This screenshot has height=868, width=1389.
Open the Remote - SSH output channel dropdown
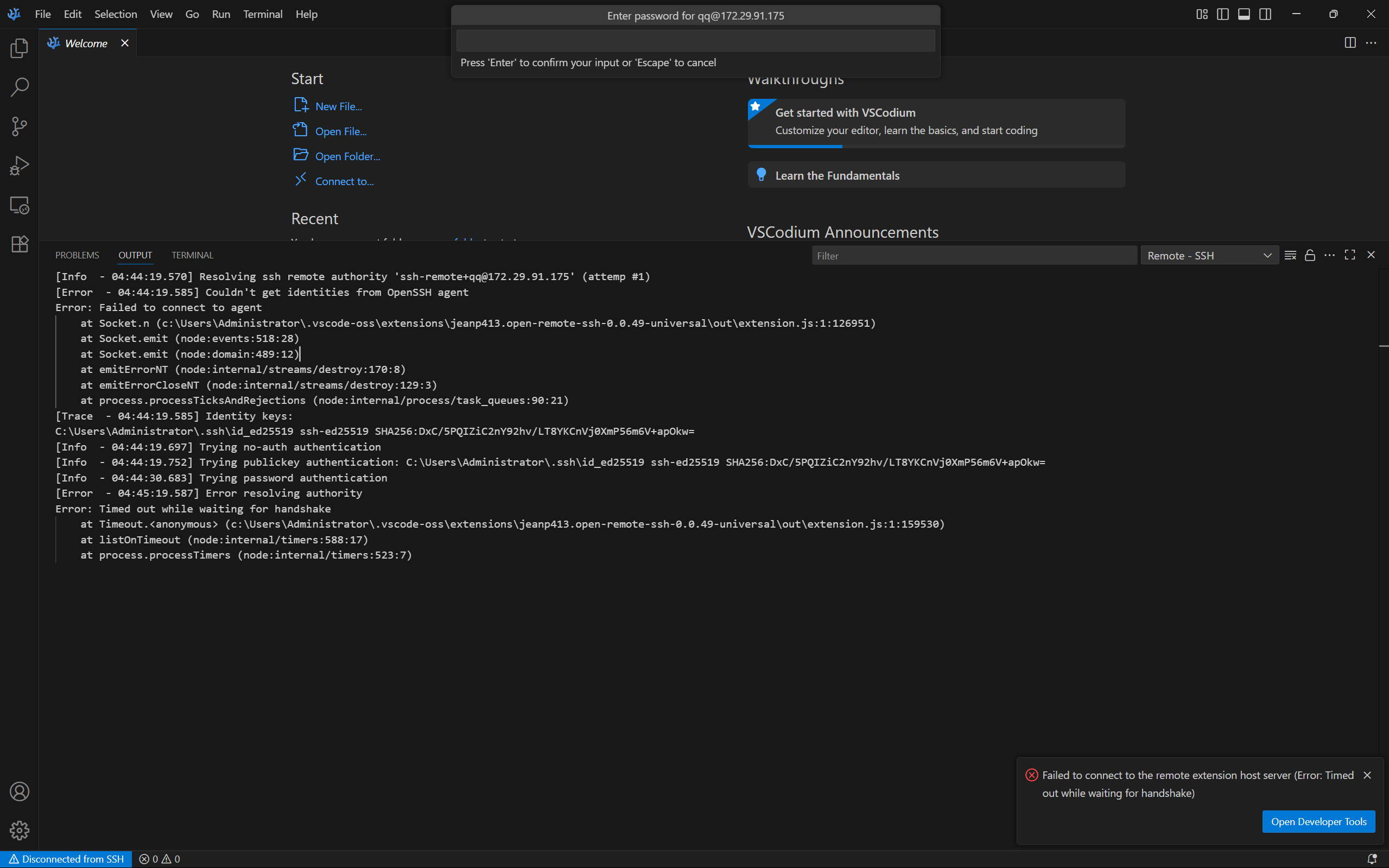[x=1209, y=256]
